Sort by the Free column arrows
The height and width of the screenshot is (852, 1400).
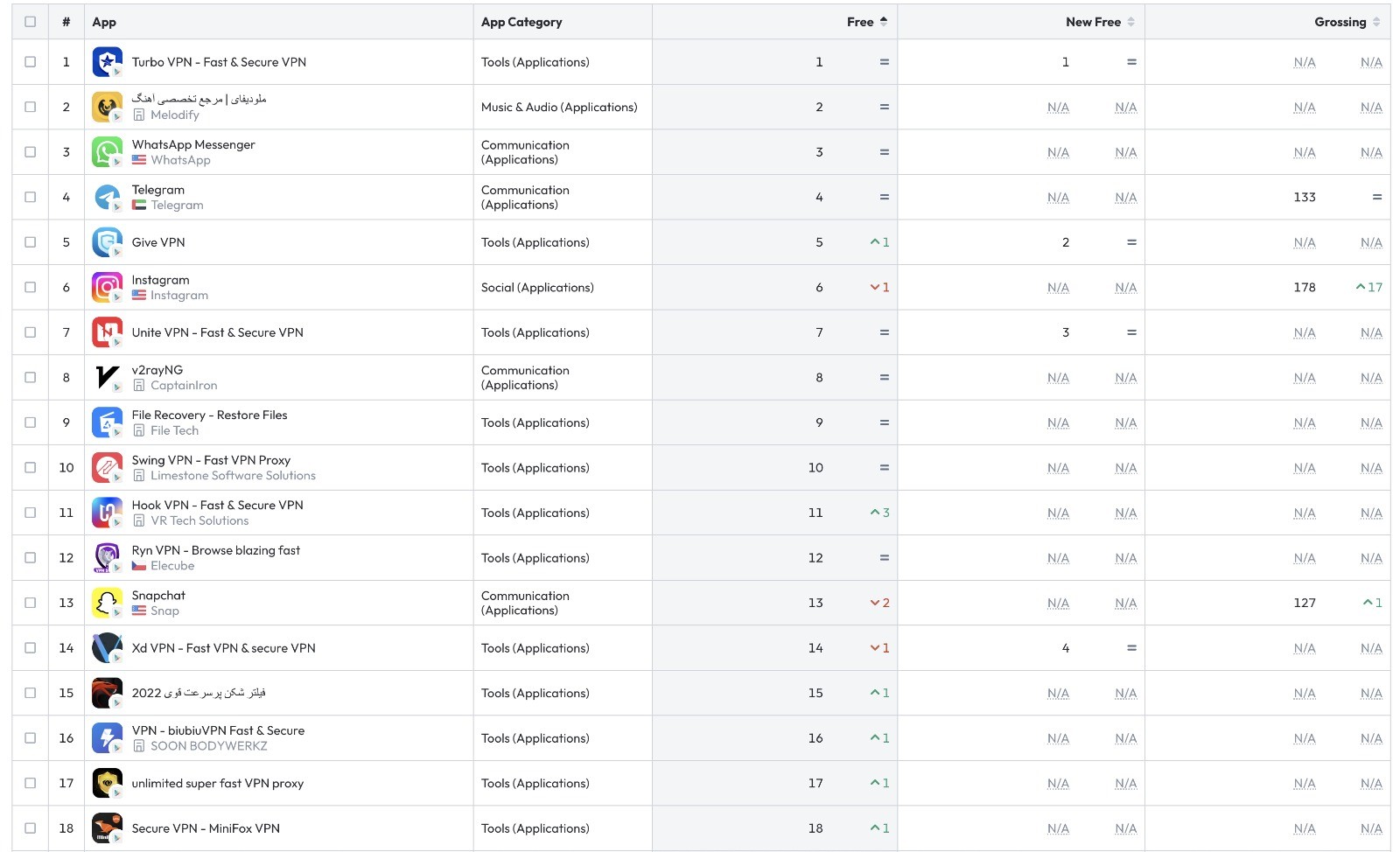pyautogui.click(x=884, y=22)
